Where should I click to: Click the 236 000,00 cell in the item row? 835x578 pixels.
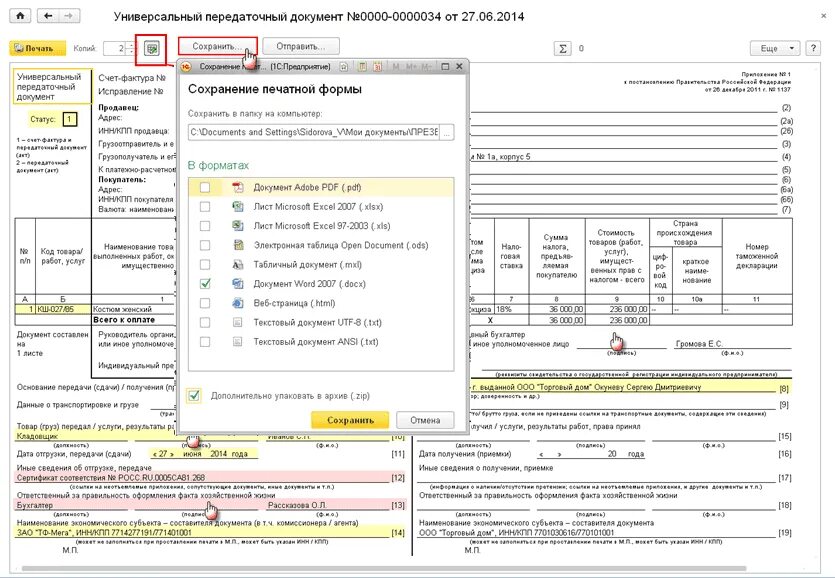pos(617,310)
